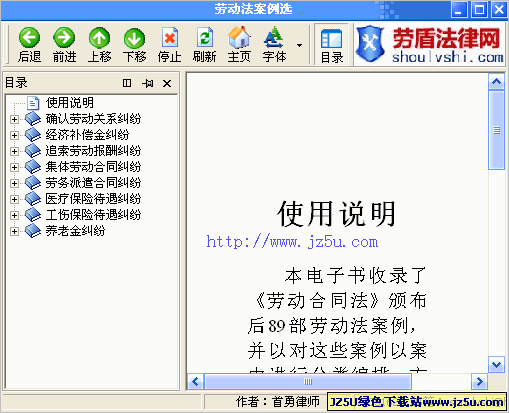Expand the 劳务派遣合同纠纷 node

14,183
